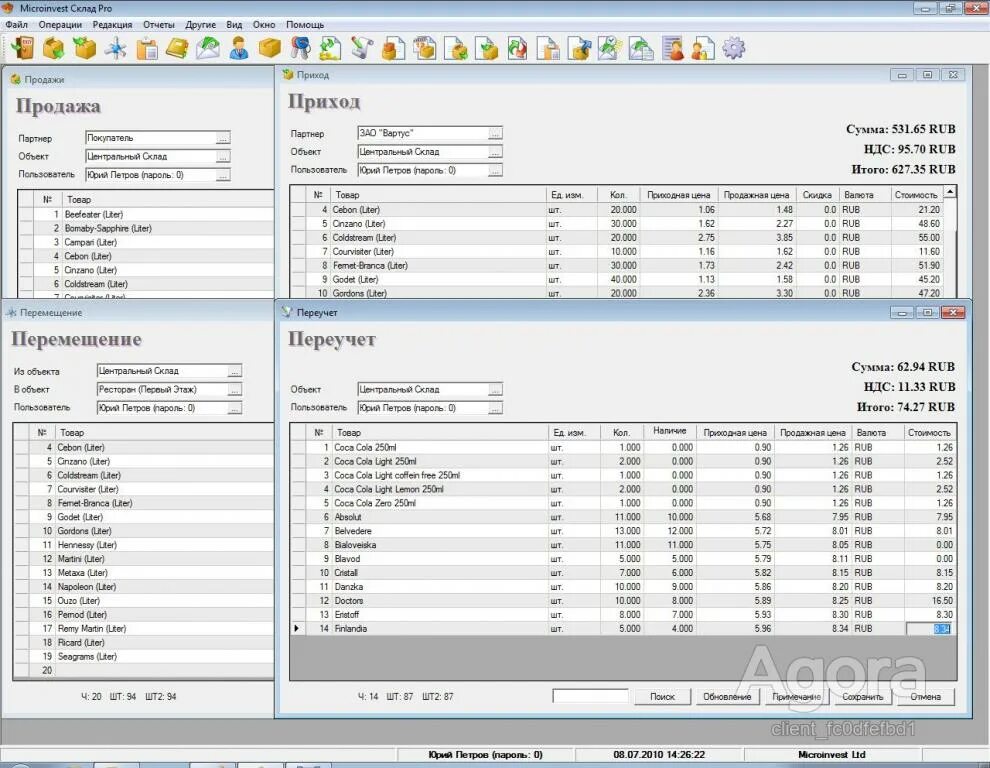
Task: Open settings with the gear toolbar icon
Action: coord(734,48)
